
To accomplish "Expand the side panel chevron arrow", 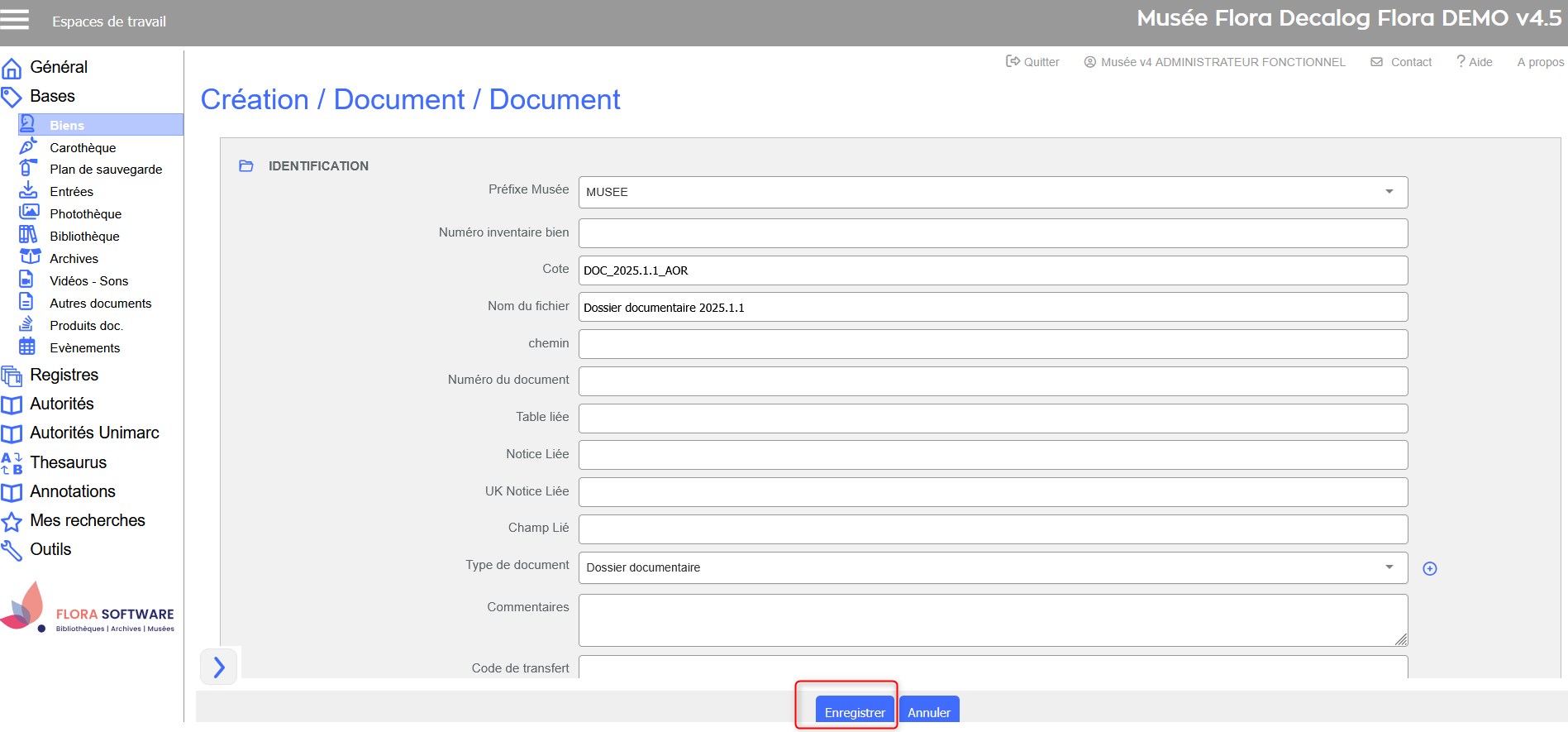I will click(x=219, y=667).
